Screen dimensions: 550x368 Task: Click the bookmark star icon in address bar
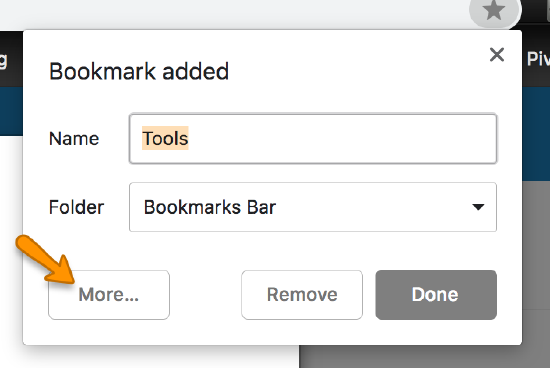[x=494, y=11]
